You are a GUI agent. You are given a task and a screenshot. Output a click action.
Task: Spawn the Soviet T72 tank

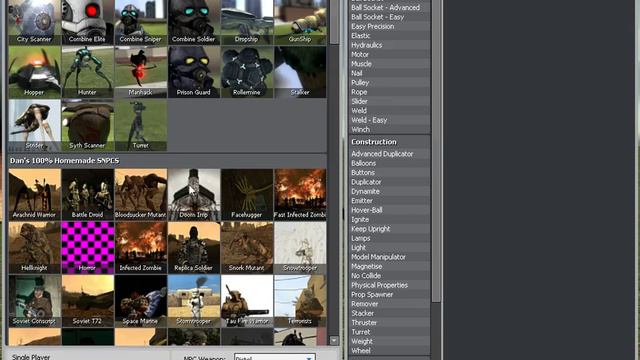pyautogui.click(x=87, y=301)
